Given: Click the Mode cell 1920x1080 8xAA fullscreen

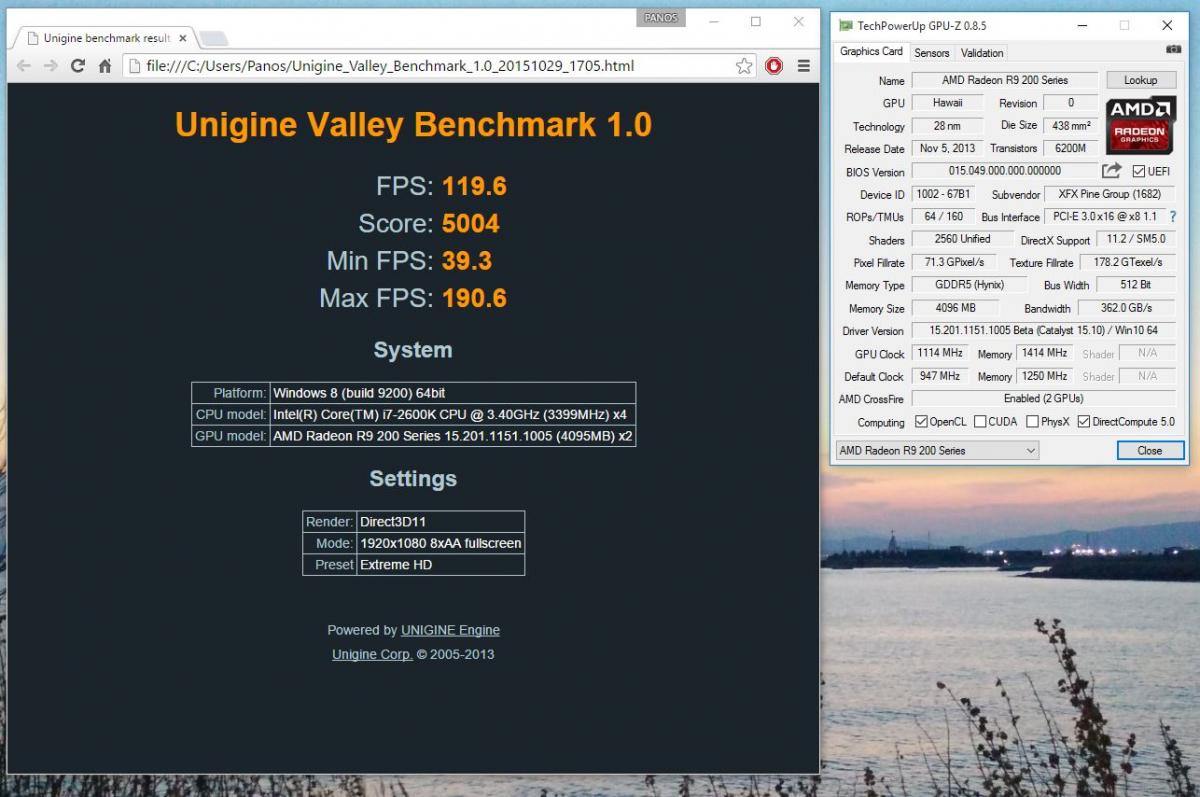Looking at the screenshot, I should click(440, 543).
